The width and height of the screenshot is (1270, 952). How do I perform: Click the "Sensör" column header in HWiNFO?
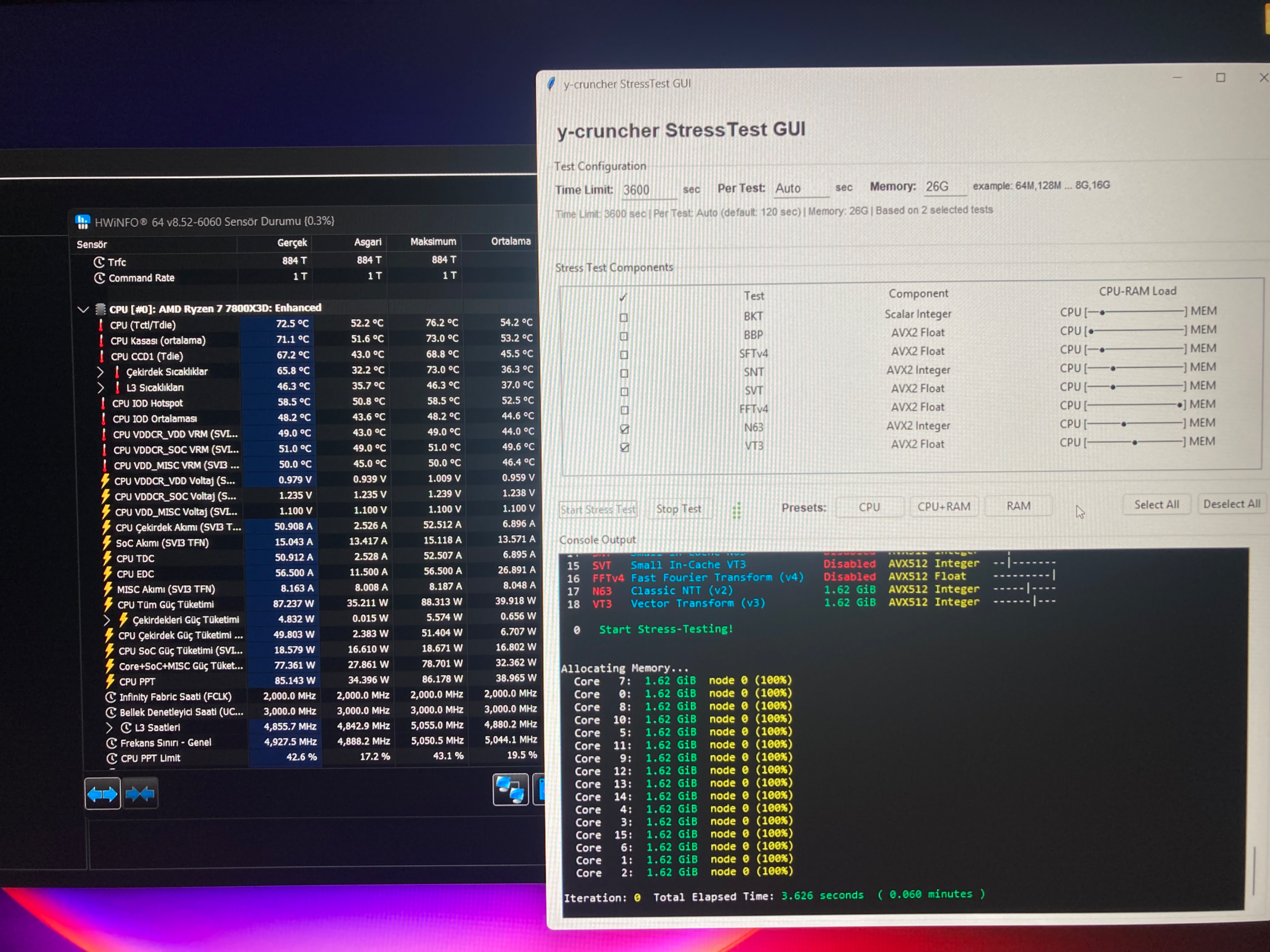[92, 245]
